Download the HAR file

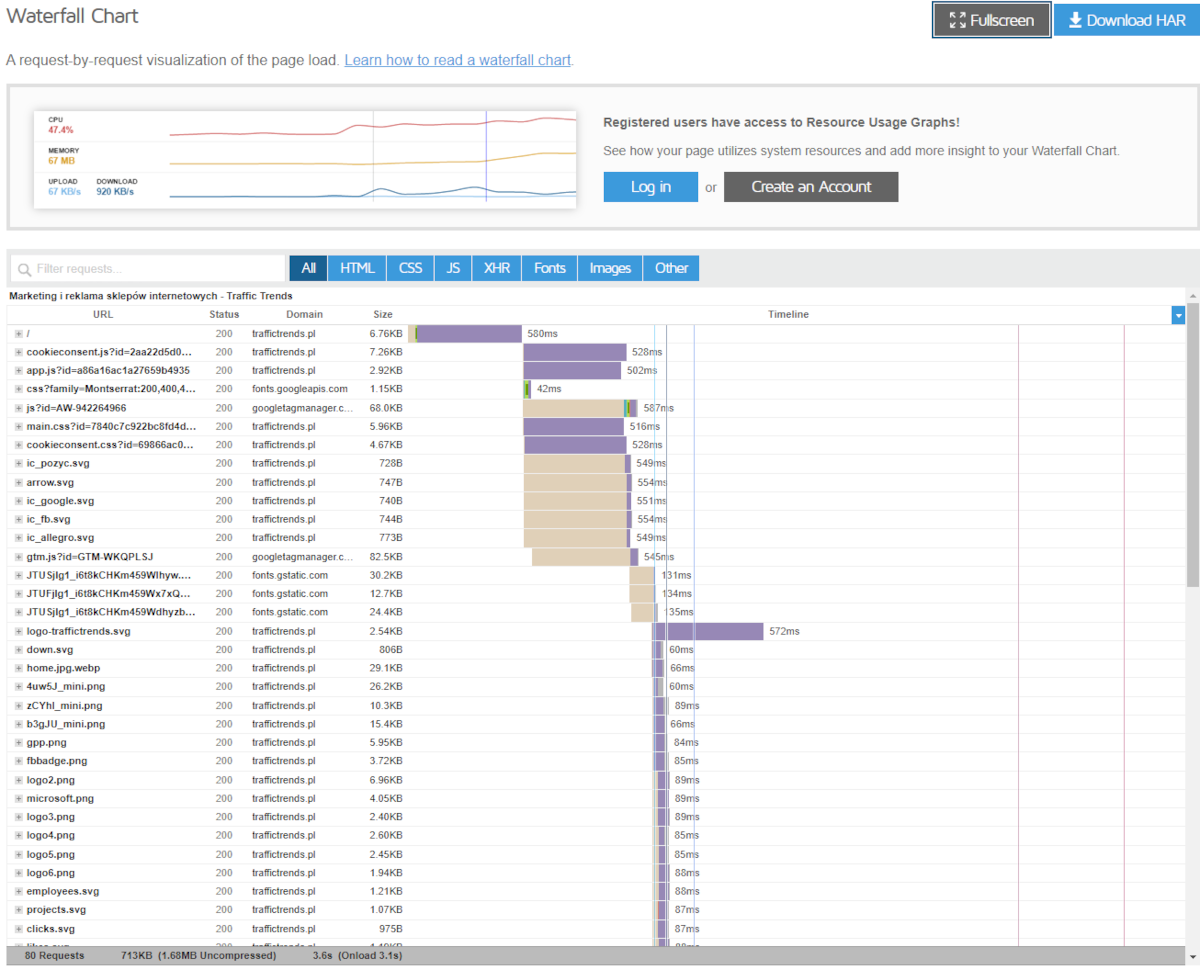tap(1126, 20)
